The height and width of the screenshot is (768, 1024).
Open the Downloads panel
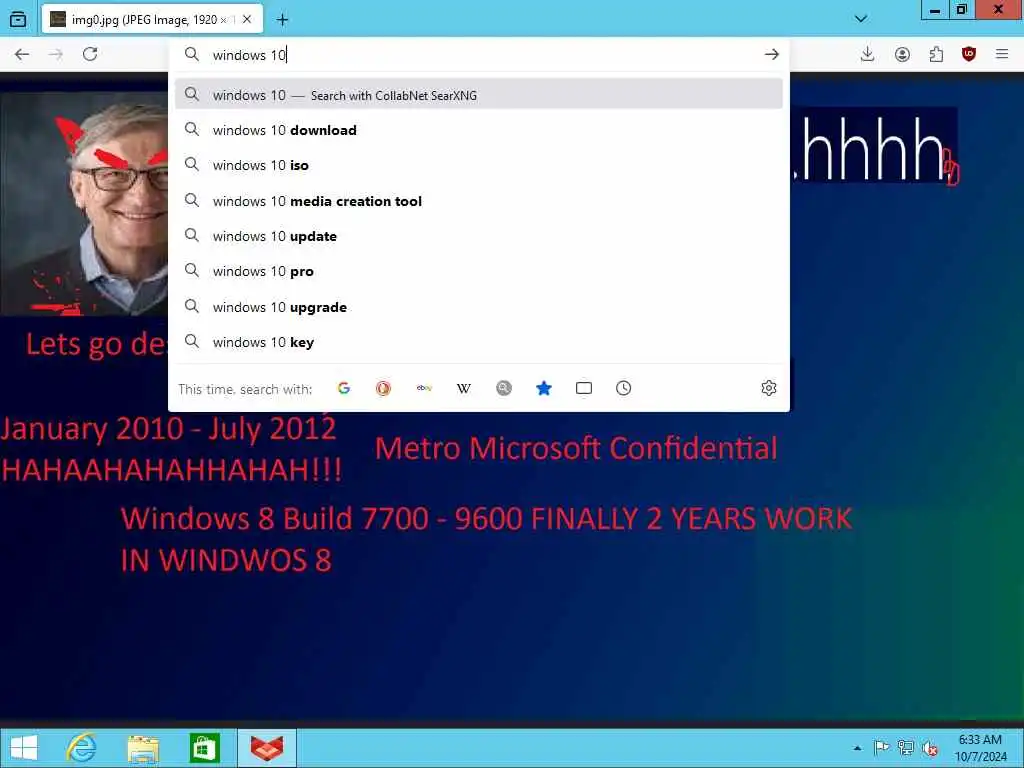tap(867, 54)
